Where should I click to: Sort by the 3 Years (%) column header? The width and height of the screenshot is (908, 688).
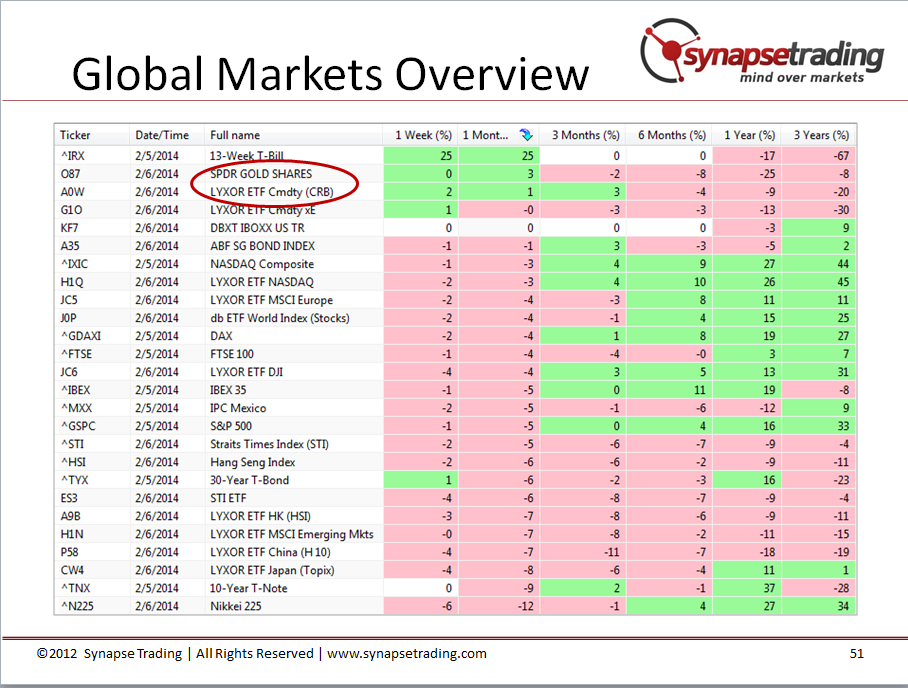click(818, 135)
